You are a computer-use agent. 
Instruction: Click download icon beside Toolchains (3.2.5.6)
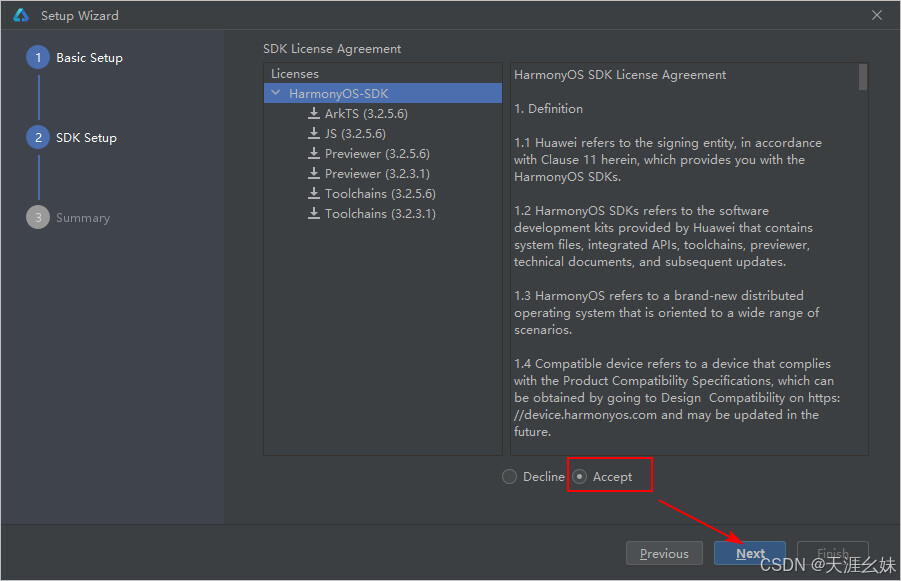click(314, 193)
